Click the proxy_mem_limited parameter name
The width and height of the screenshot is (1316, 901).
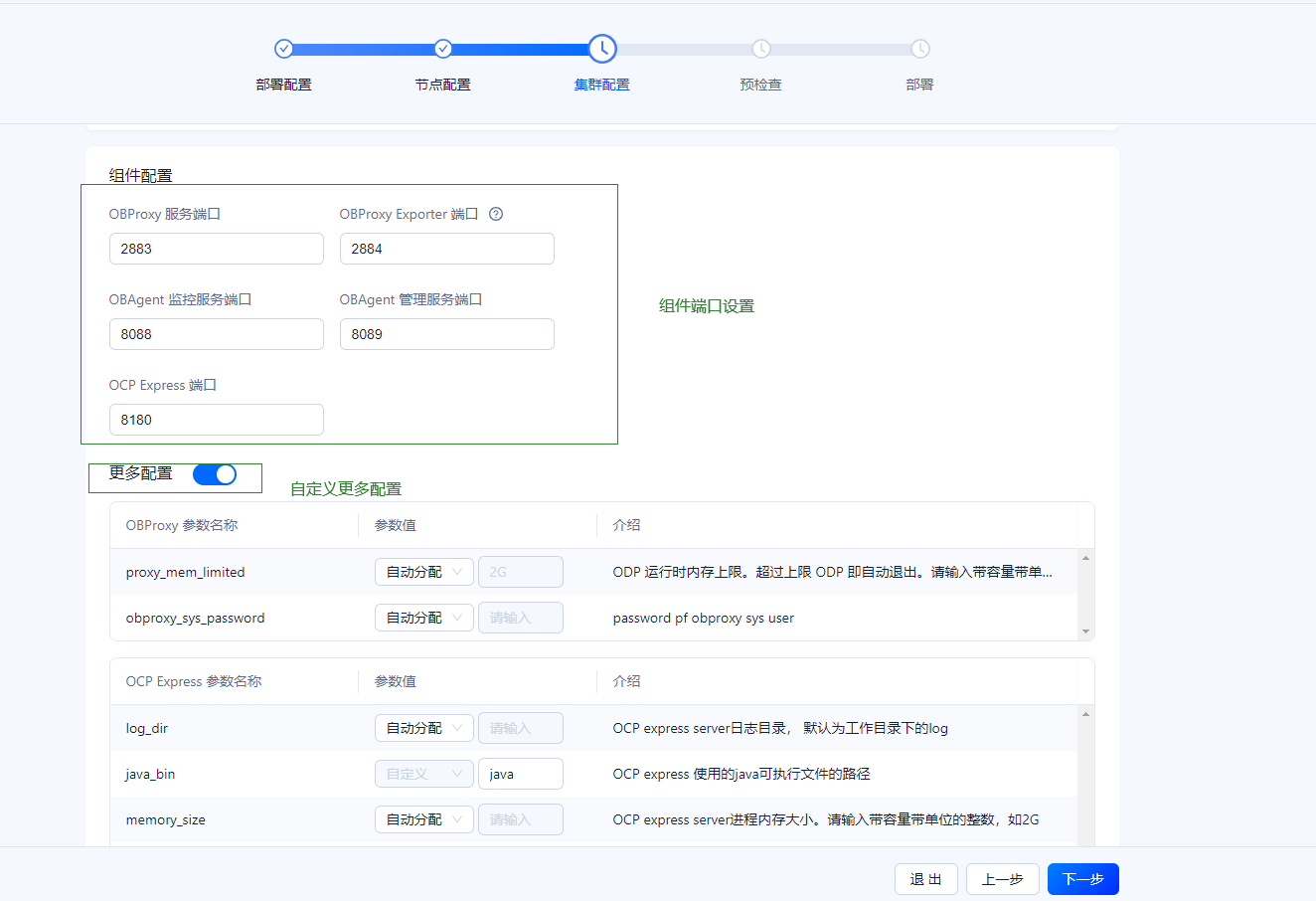pyautogui.click(x=185, y=572)
